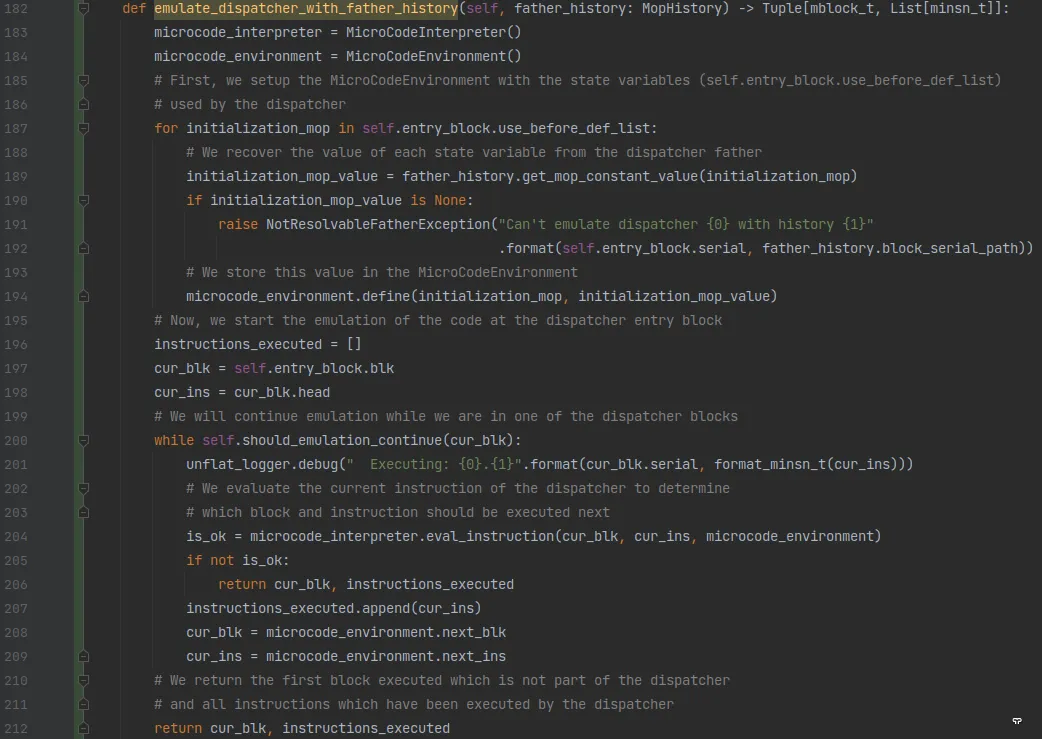Click line number 183 in the gutter

(16, 33)
